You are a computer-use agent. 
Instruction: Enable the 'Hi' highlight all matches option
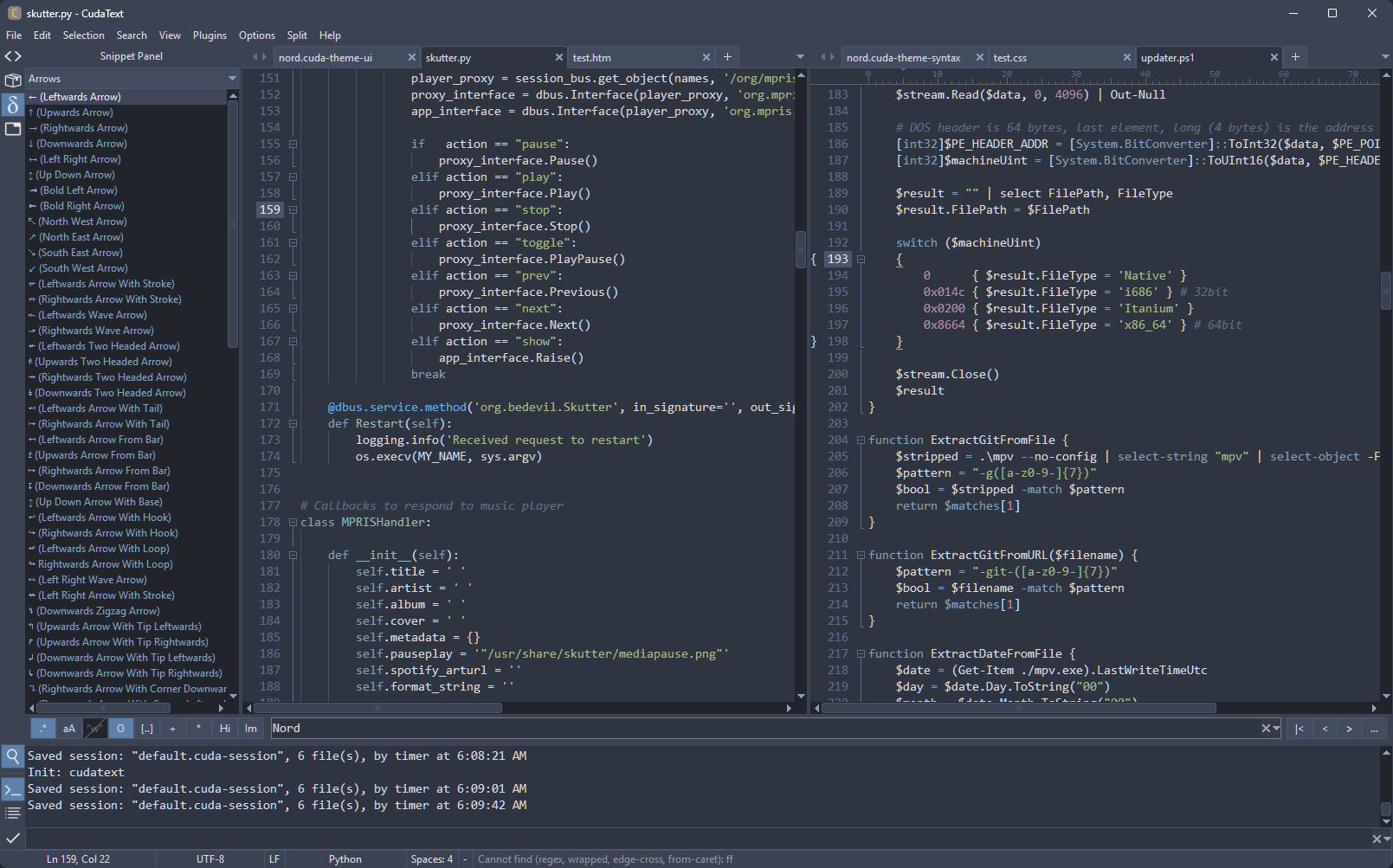click(225, 729)
